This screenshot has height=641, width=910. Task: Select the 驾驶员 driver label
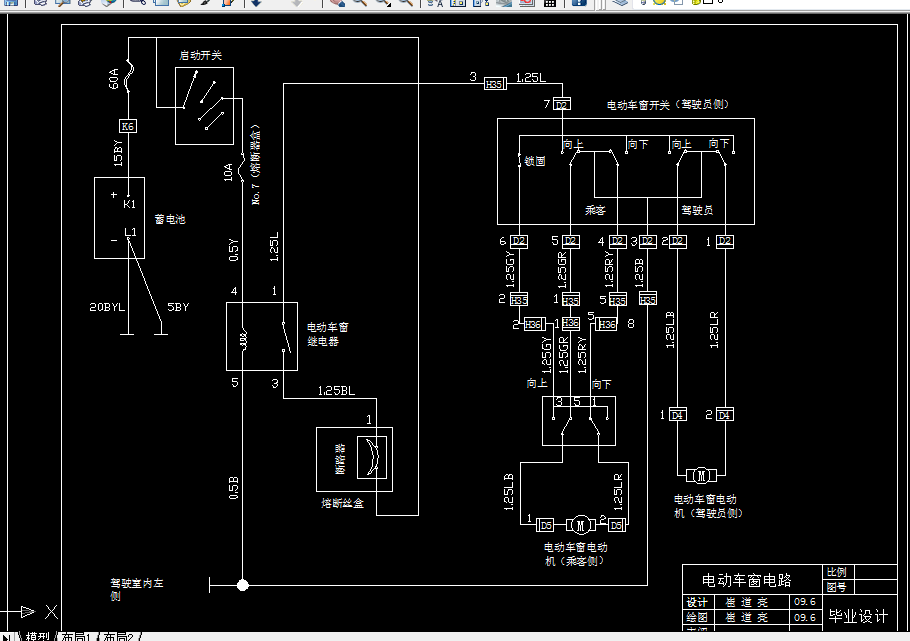coord(697,210)
